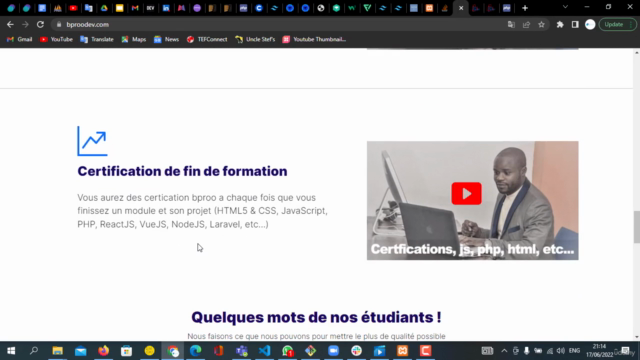Switch the ENG input language indicator
This screenshot has height=360, width=640.
pos(574,351)
